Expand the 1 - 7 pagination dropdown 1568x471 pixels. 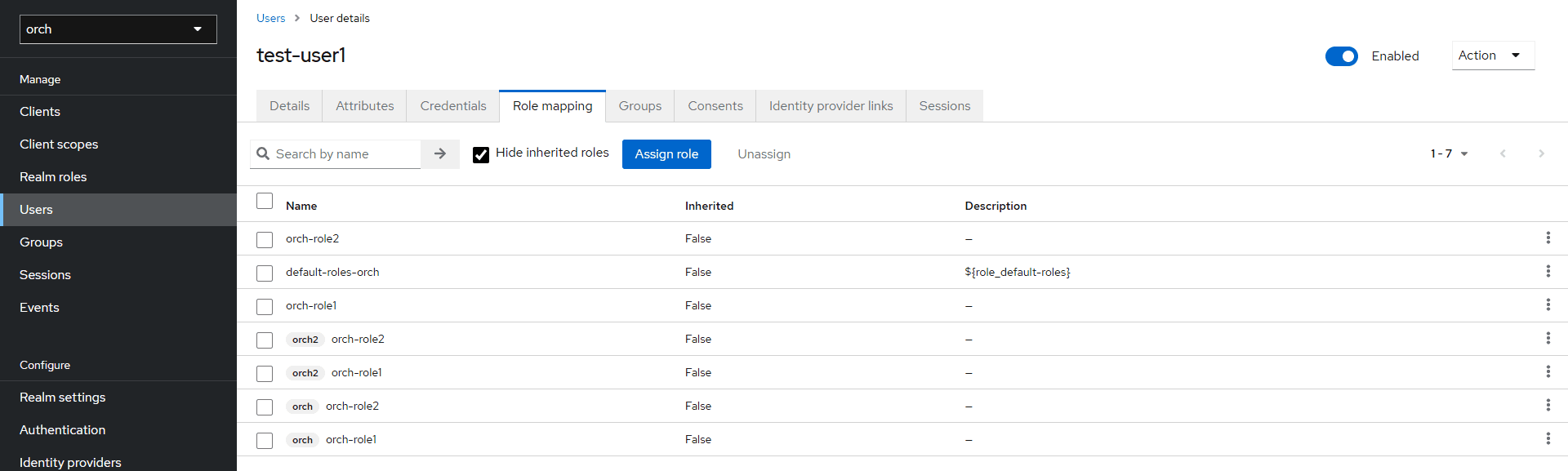tap(1449, 153)
